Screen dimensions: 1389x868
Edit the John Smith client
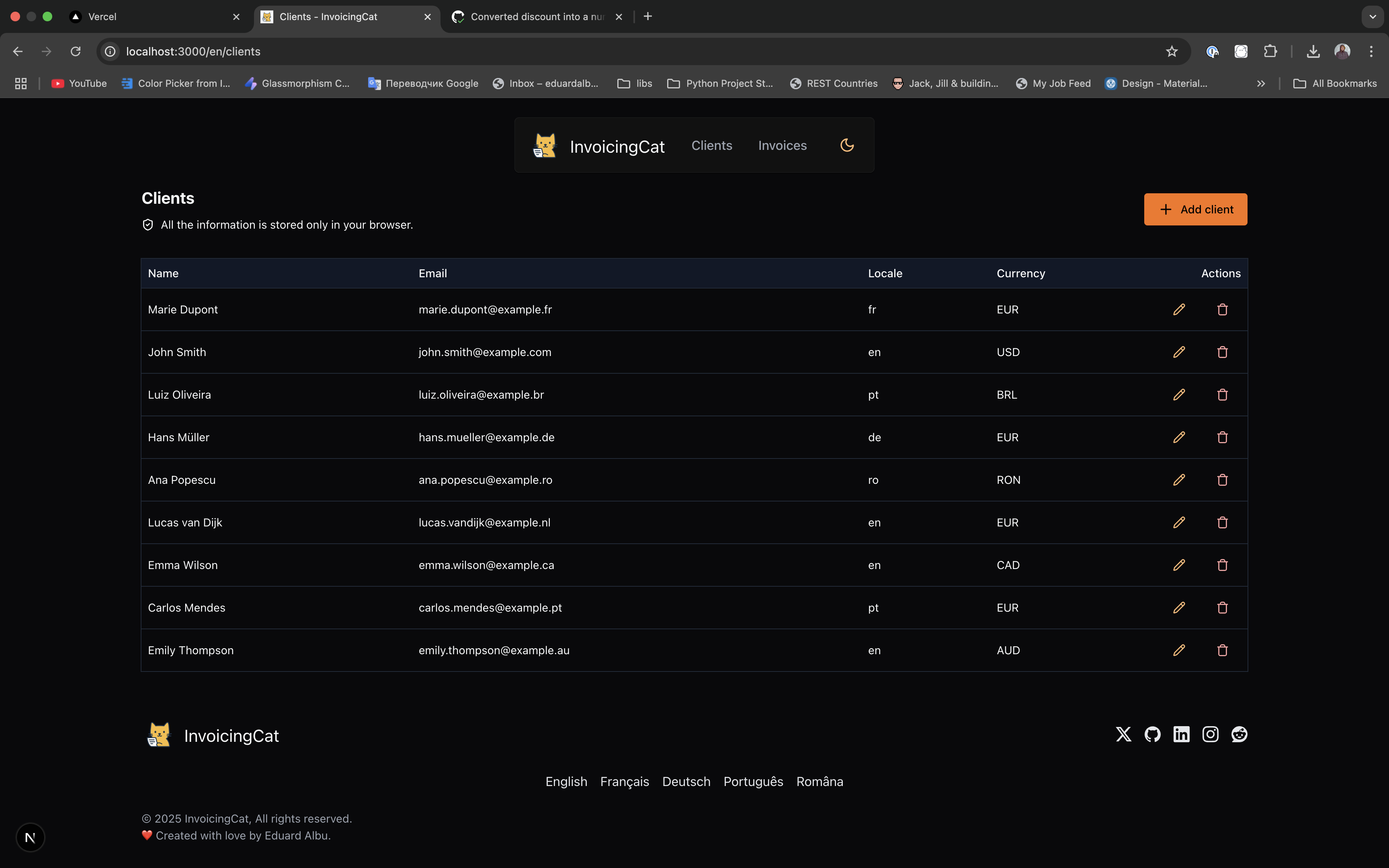[1179, 352]
